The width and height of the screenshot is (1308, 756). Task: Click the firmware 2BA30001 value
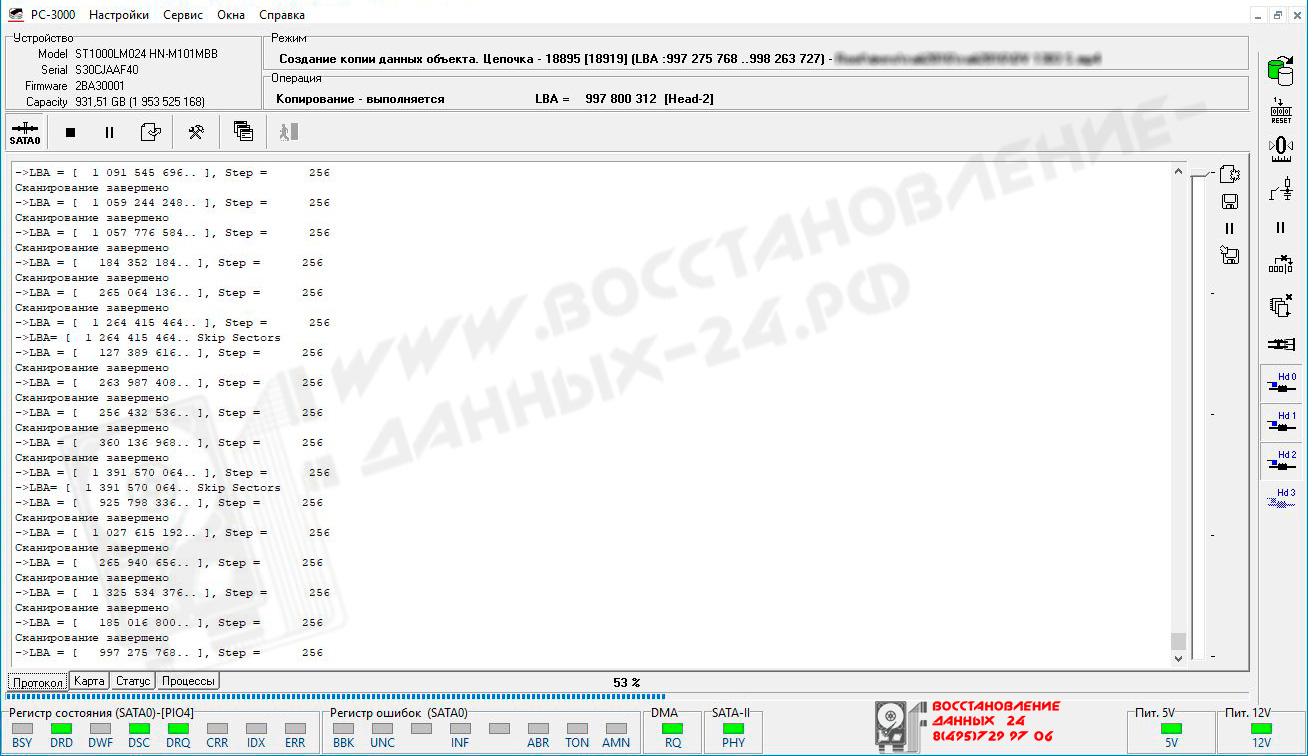100,86
